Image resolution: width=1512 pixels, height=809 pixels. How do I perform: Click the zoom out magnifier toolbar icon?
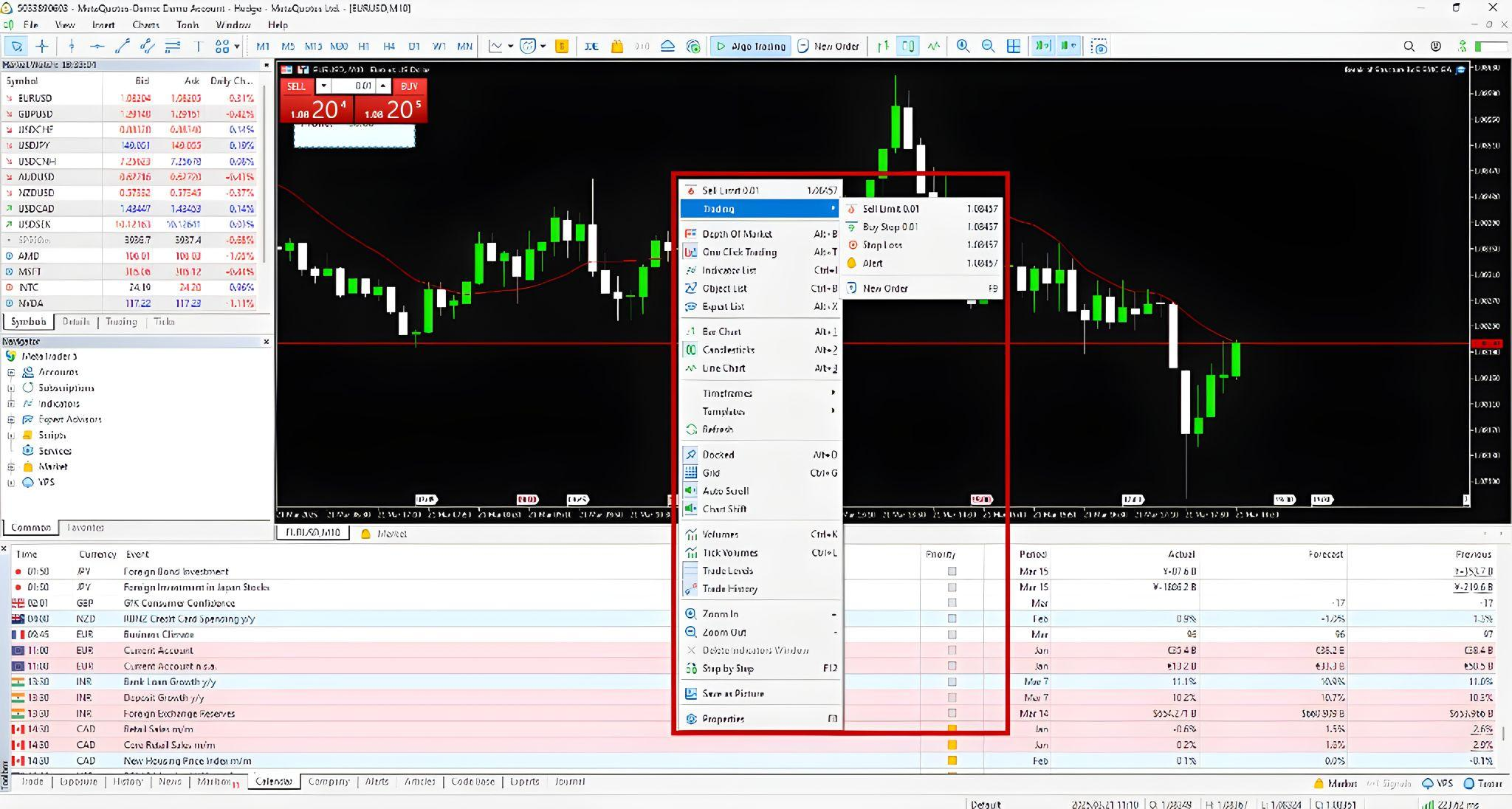(988, 47)
